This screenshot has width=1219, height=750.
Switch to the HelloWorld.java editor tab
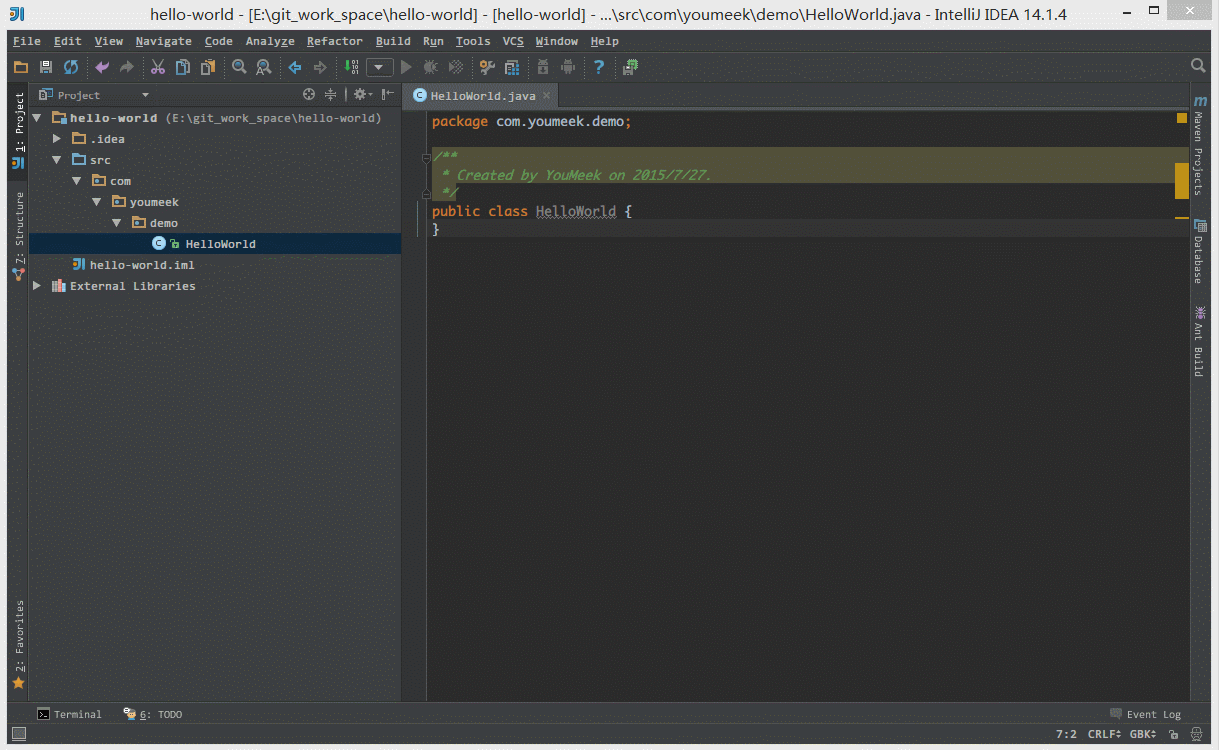(x=480, y=96)
